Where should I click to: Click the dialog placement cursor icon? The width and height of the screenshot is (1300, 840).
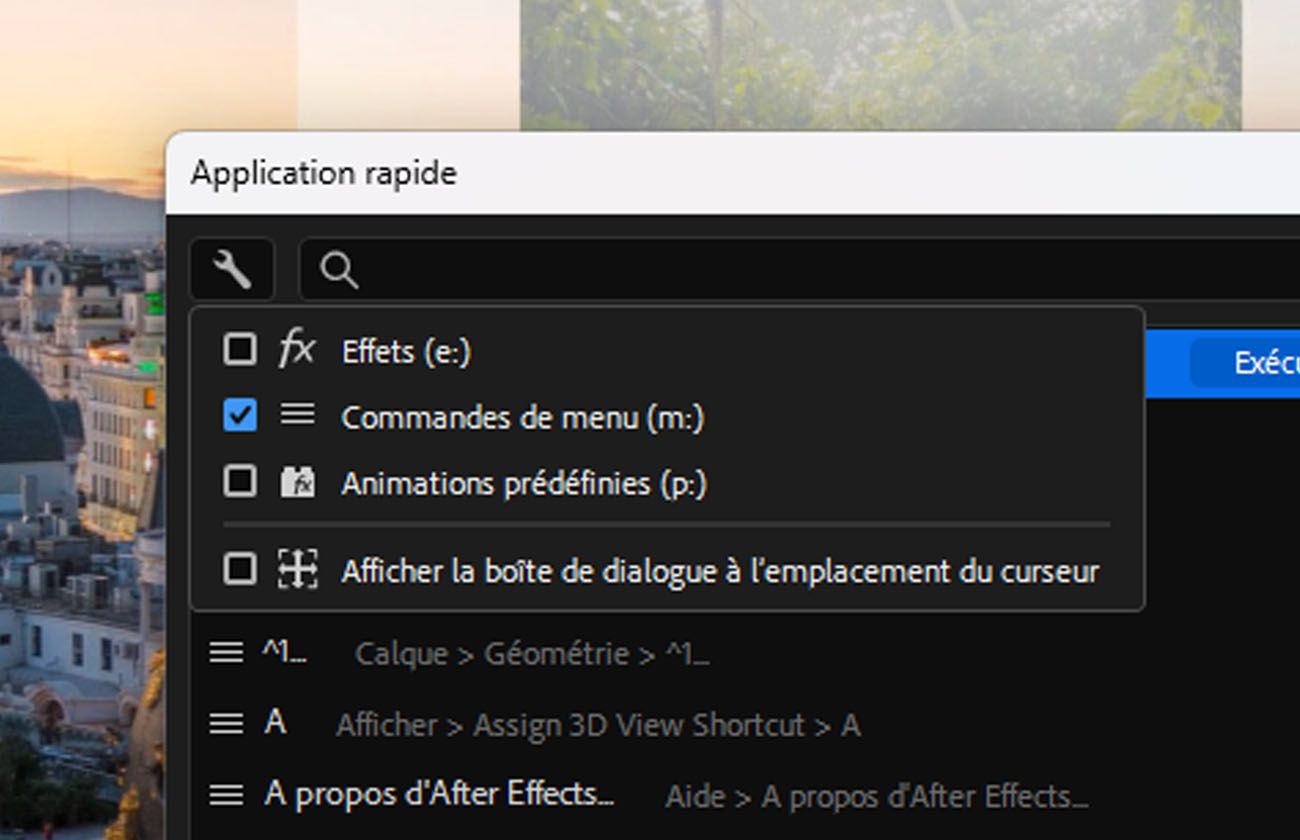(297, 570)
